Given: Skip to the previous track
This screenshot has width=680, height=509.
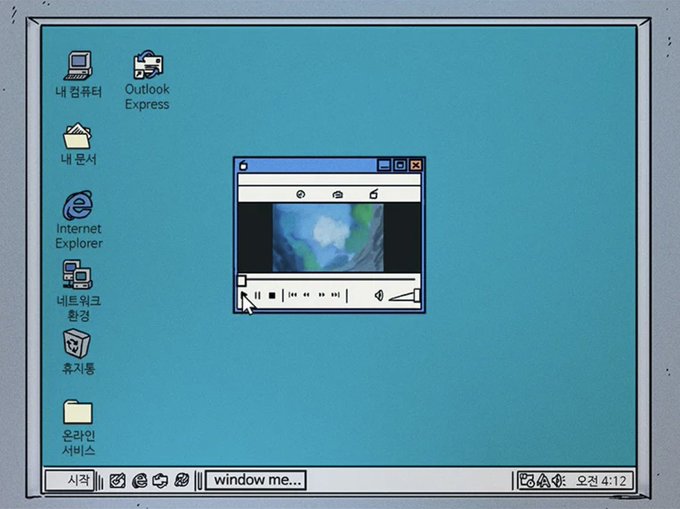Looking at the screenshot, I should [293, 295].
